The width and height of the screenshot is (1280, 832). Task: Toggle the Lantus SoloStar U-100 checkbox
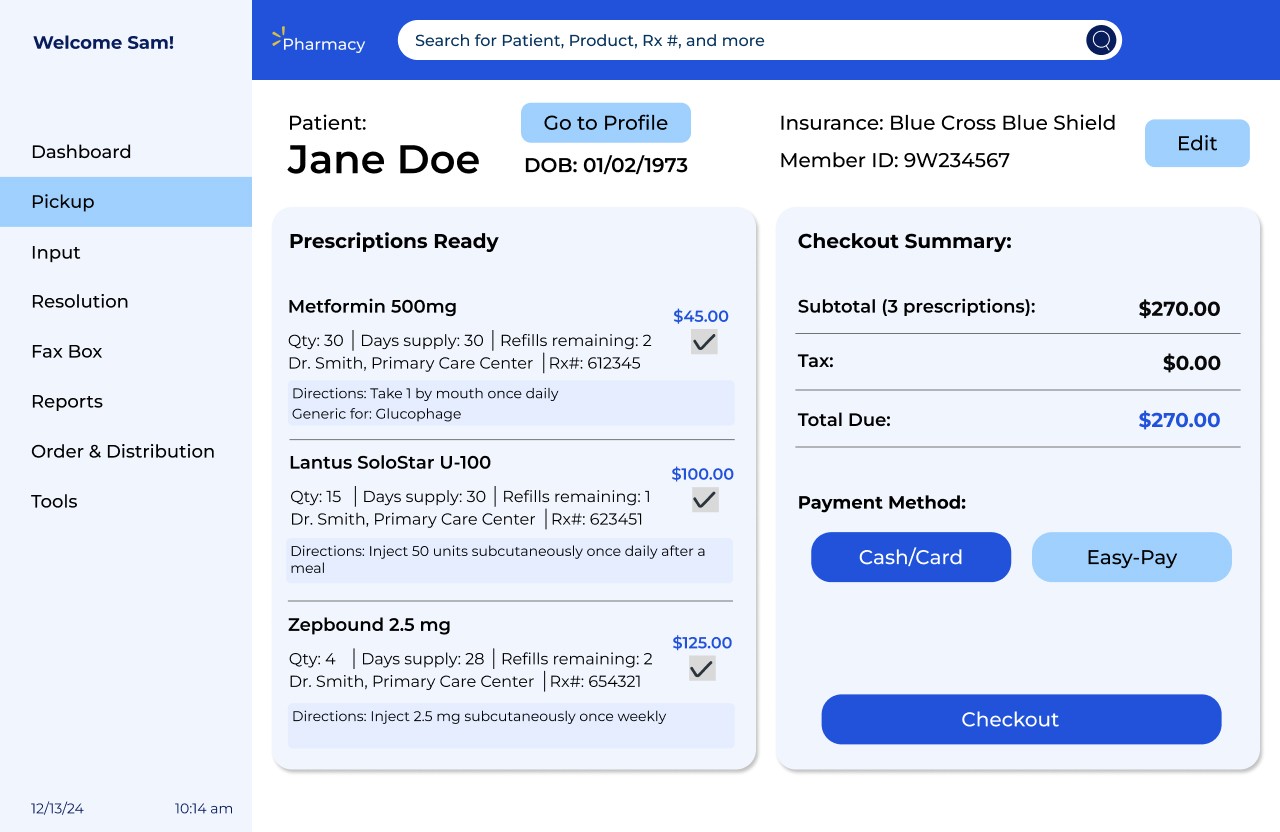pyautogui.click(x=704, y=499)
